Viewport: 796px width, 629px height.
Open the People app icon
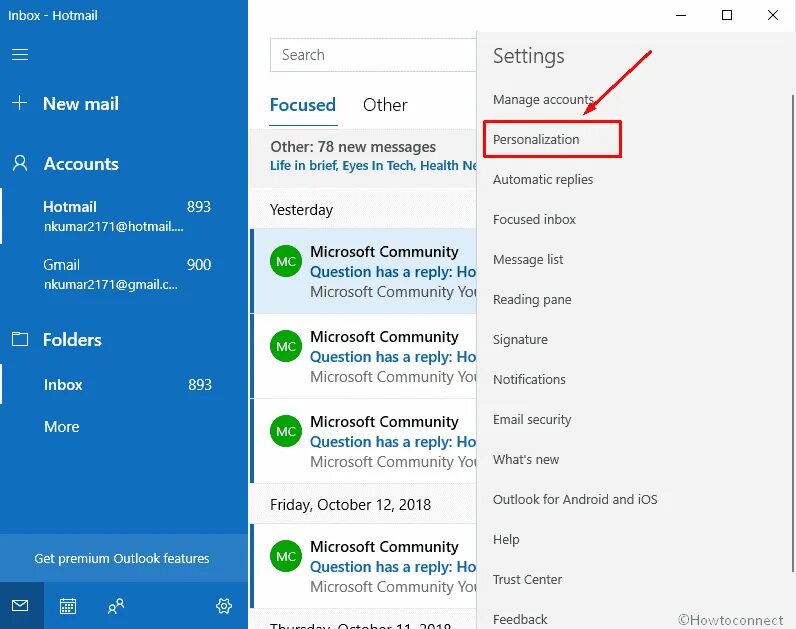pyautogui.click(x=115, y=606)
